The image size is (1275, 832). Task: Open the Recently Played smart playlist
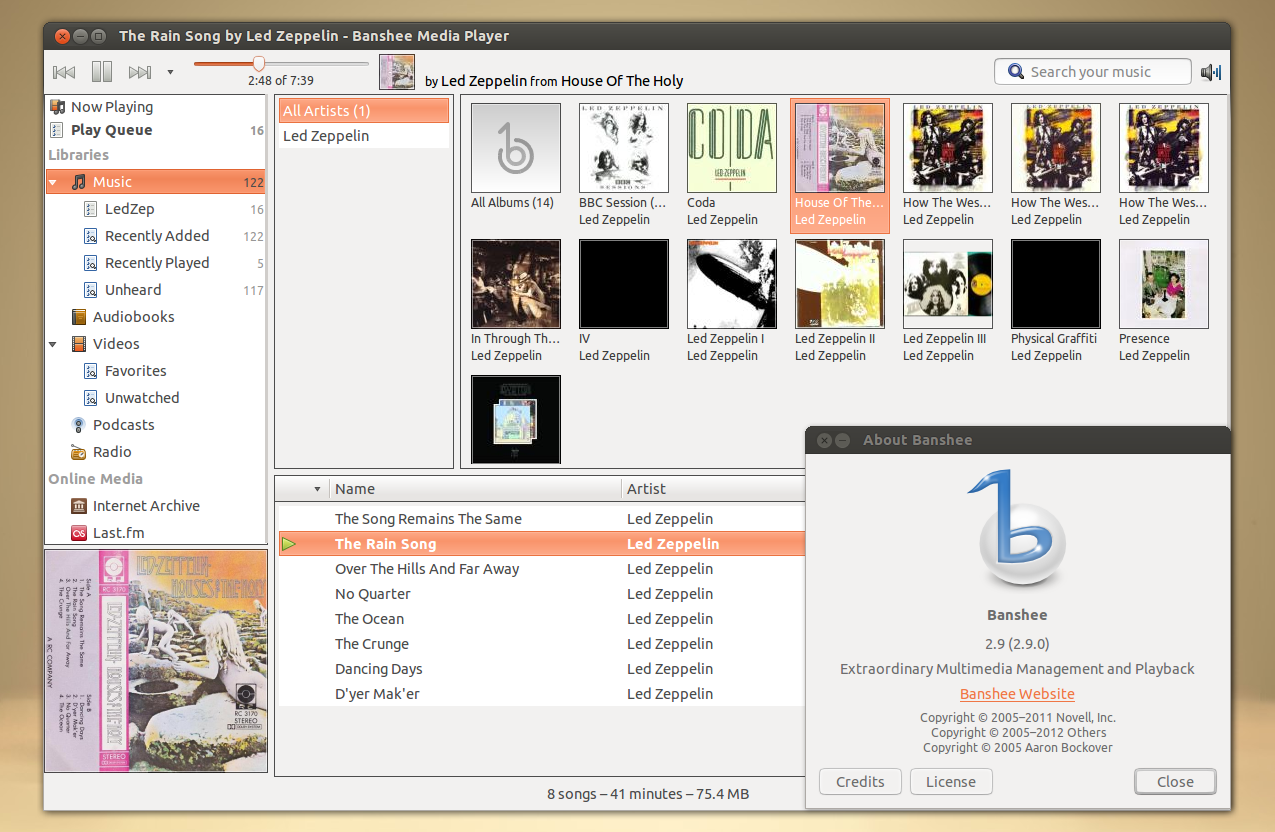[x=156, y=263]
